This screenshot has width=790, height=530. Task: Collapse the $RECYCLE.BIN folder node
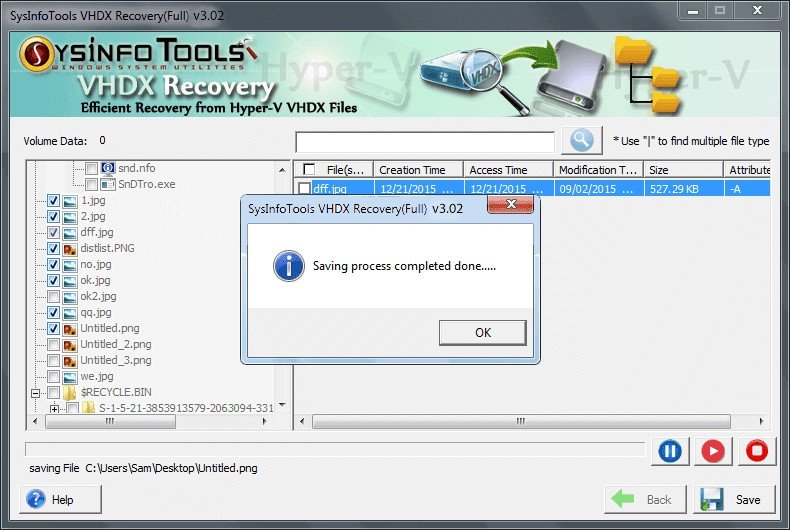(35, 393)
